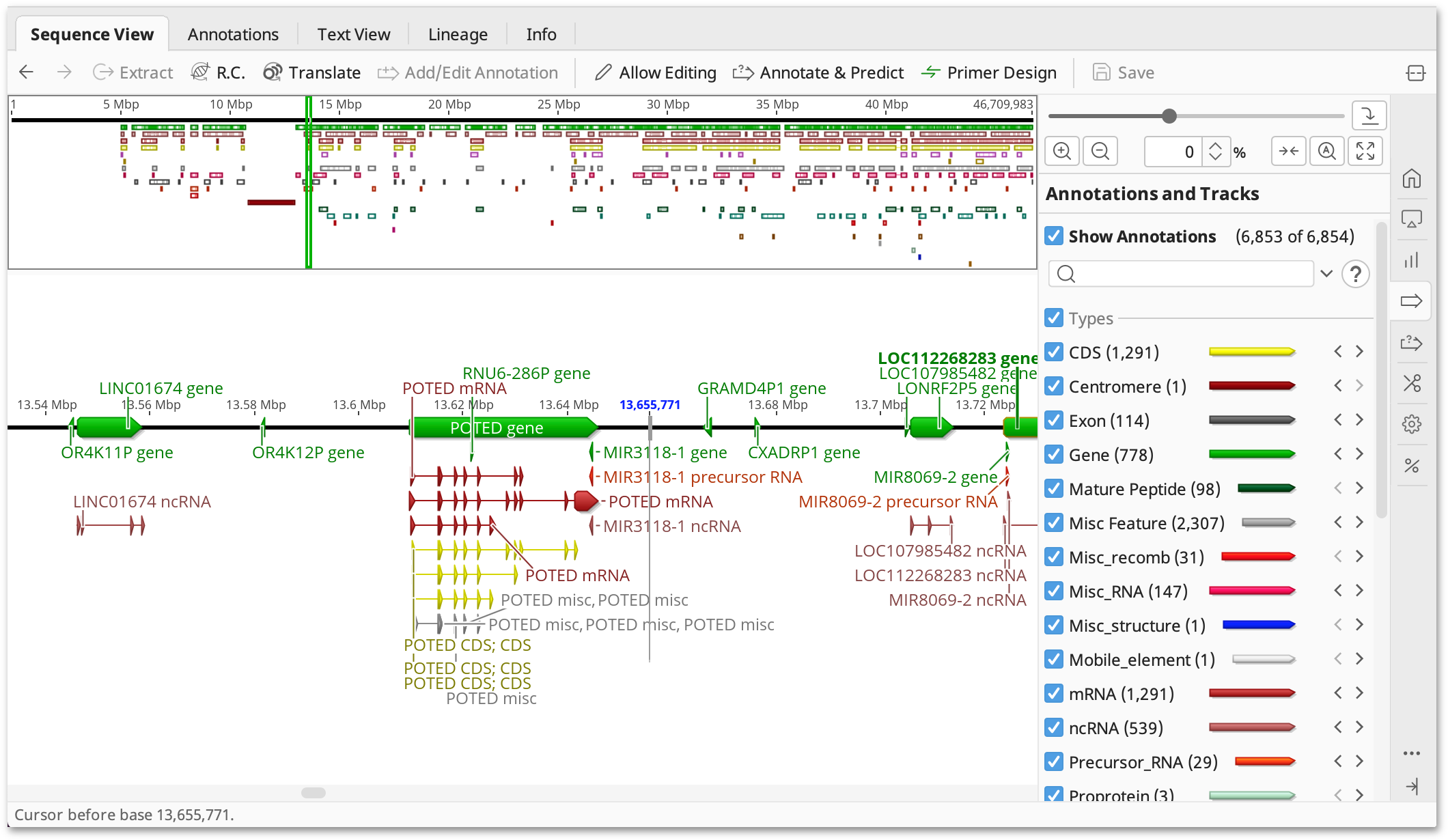Go to next mRNA annotation arrow
Image resolution: width=1448 pixels, height=840 pixels.
click(x=1359, y=693)
